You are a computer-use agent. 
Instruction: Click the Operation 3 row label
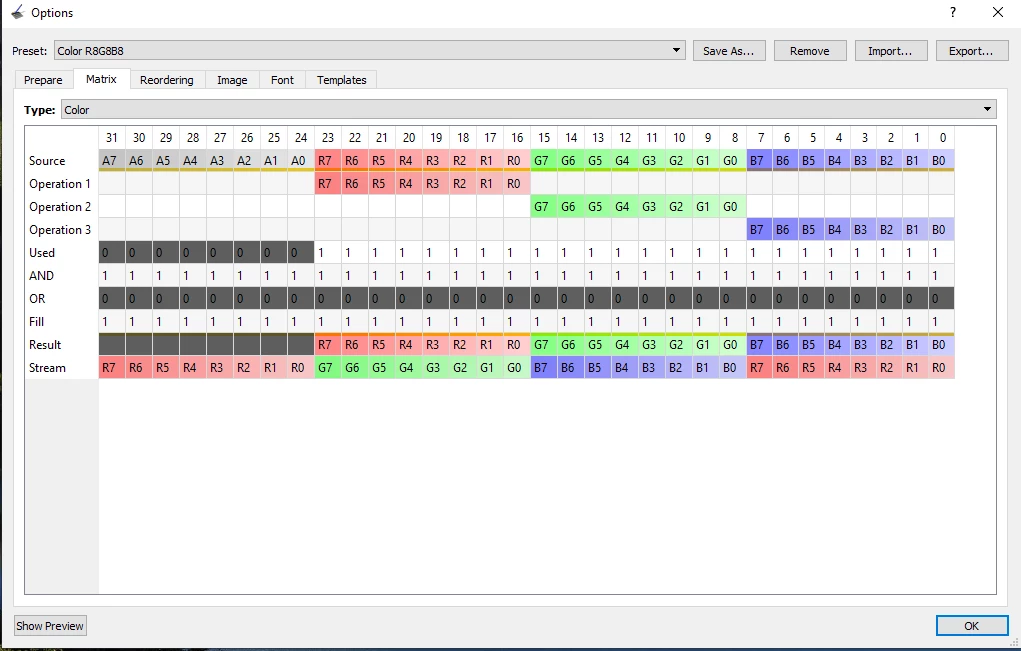(62, 229)
